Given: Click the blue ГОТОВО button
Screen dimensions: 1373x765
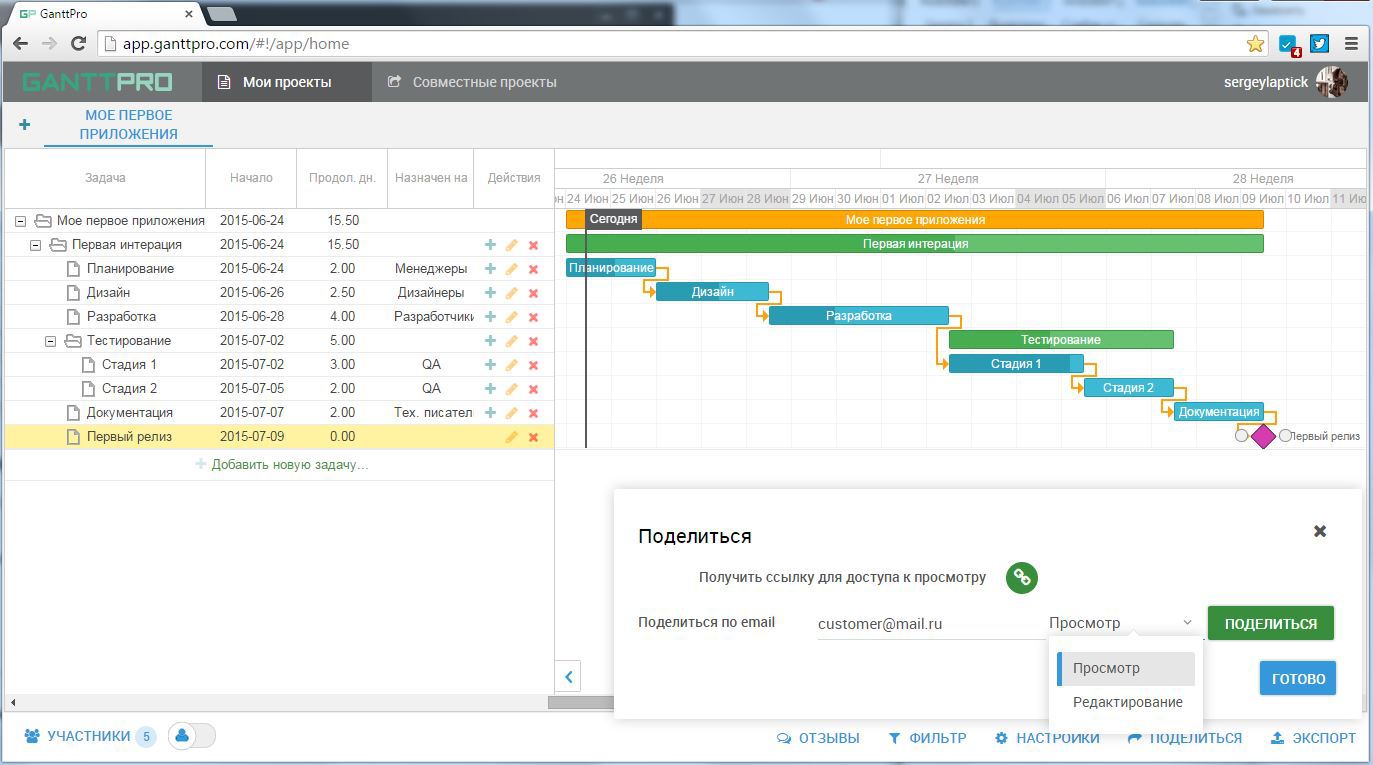Looking at the screenshot, I should point(1298,678).
